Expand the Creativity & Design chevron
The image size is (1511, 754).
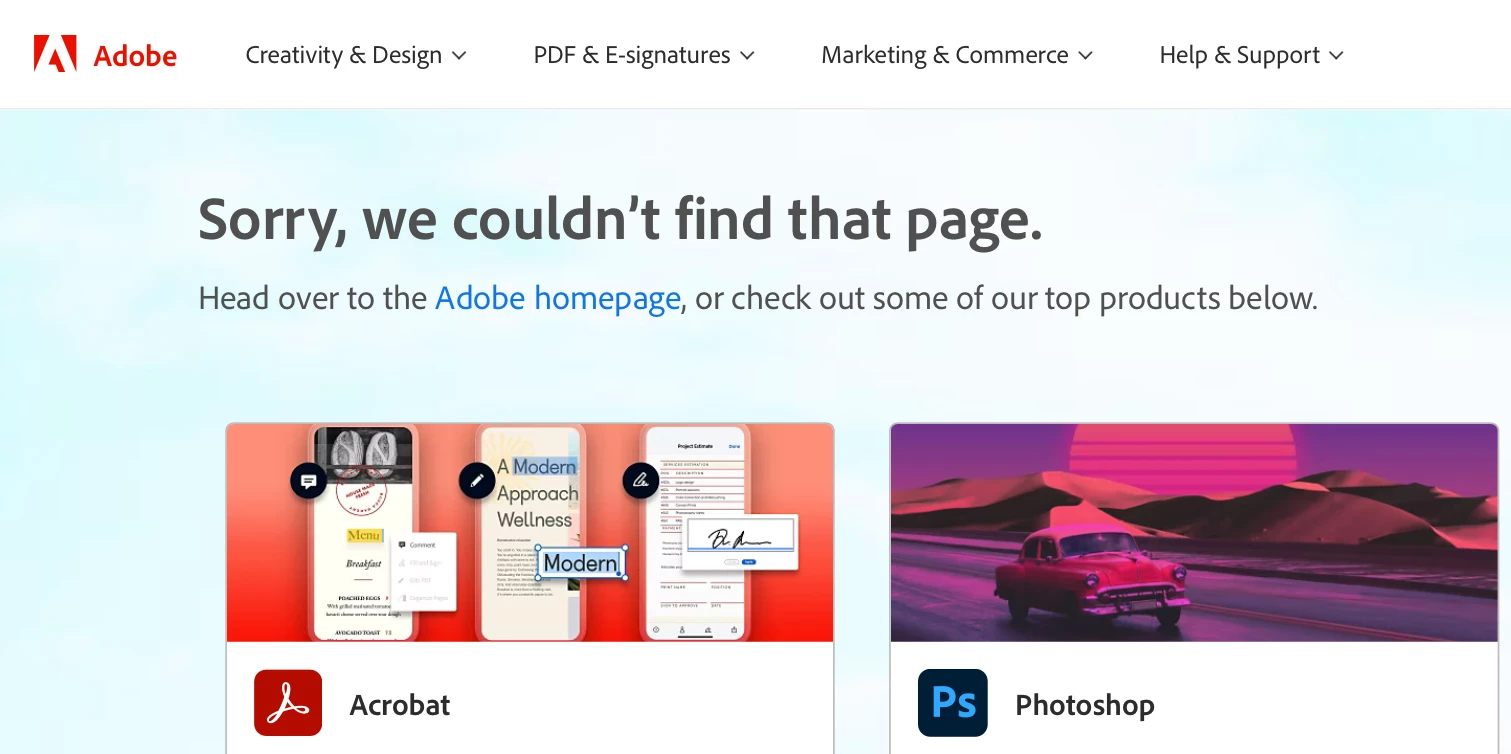click(x=459, y=56)
